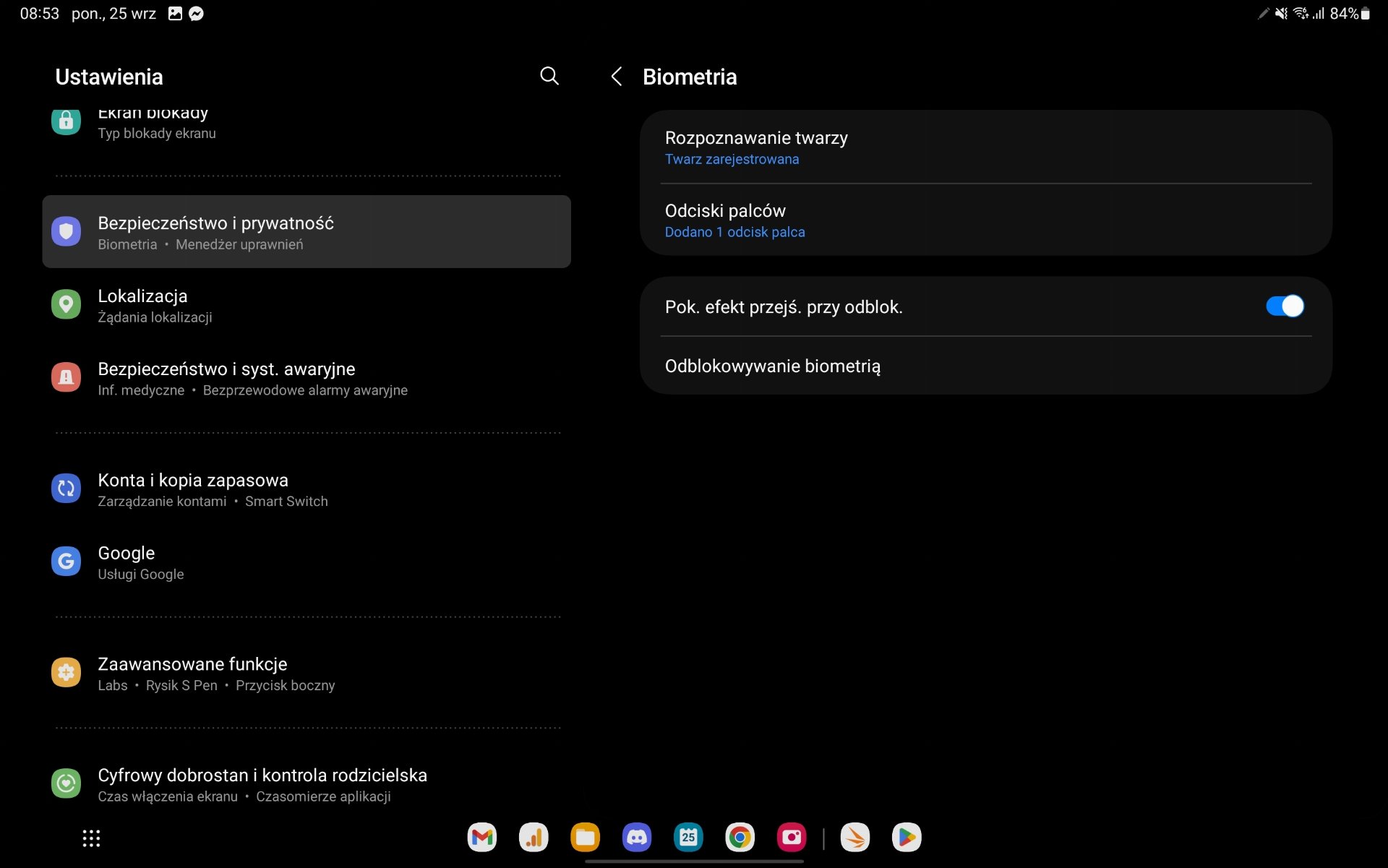Tap the Cyfrowy dobrostan green icon
The width and height of the screenshot is (1388, 868).
(66, 783)
